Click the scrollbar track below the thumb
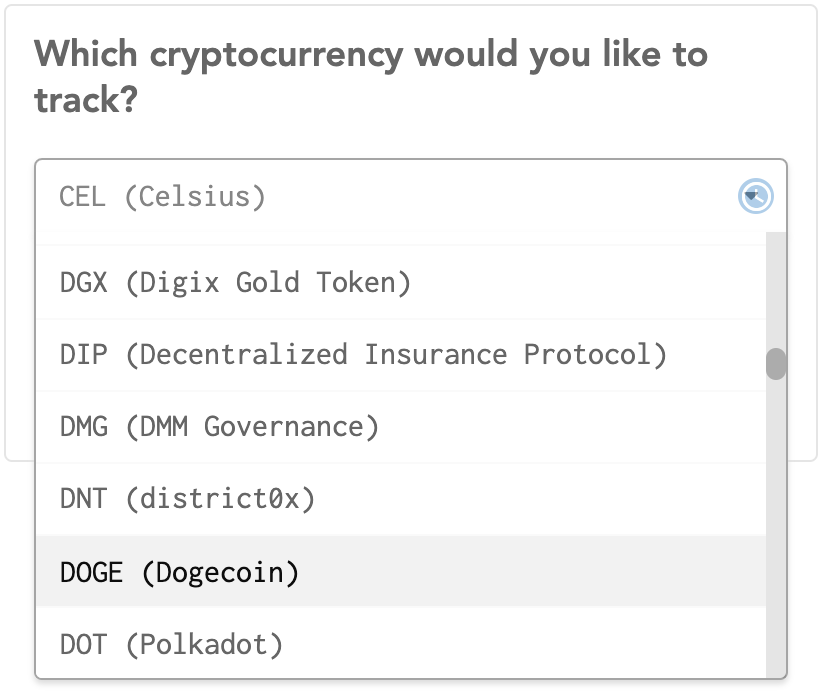Viewport: 822px width, 692px height. (776, 528)
